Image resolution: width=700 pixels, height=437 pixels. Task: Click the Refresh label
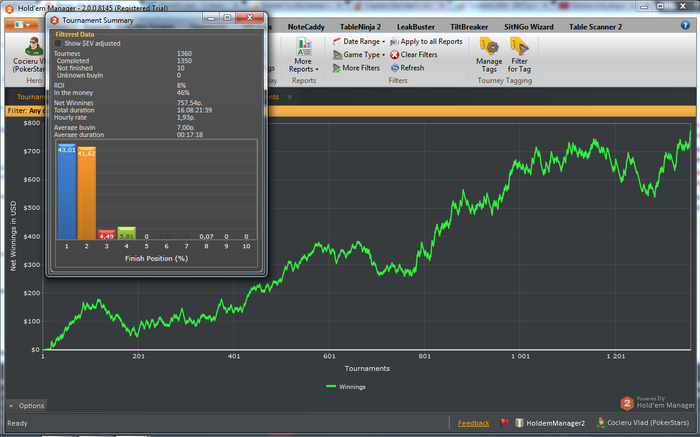click(x=412, y=68)
